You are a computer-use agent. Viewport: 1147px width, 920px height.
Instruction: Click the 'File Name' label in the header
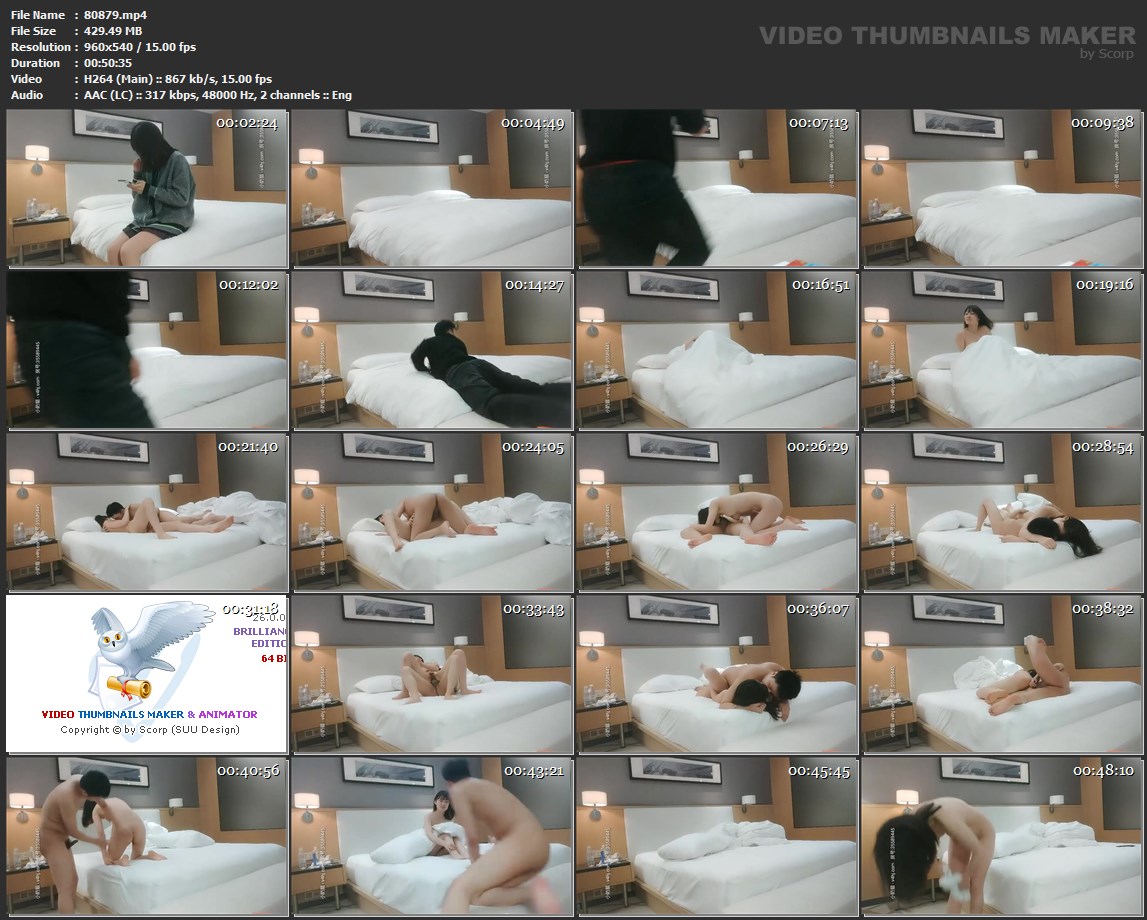click(x=38, y=15)
